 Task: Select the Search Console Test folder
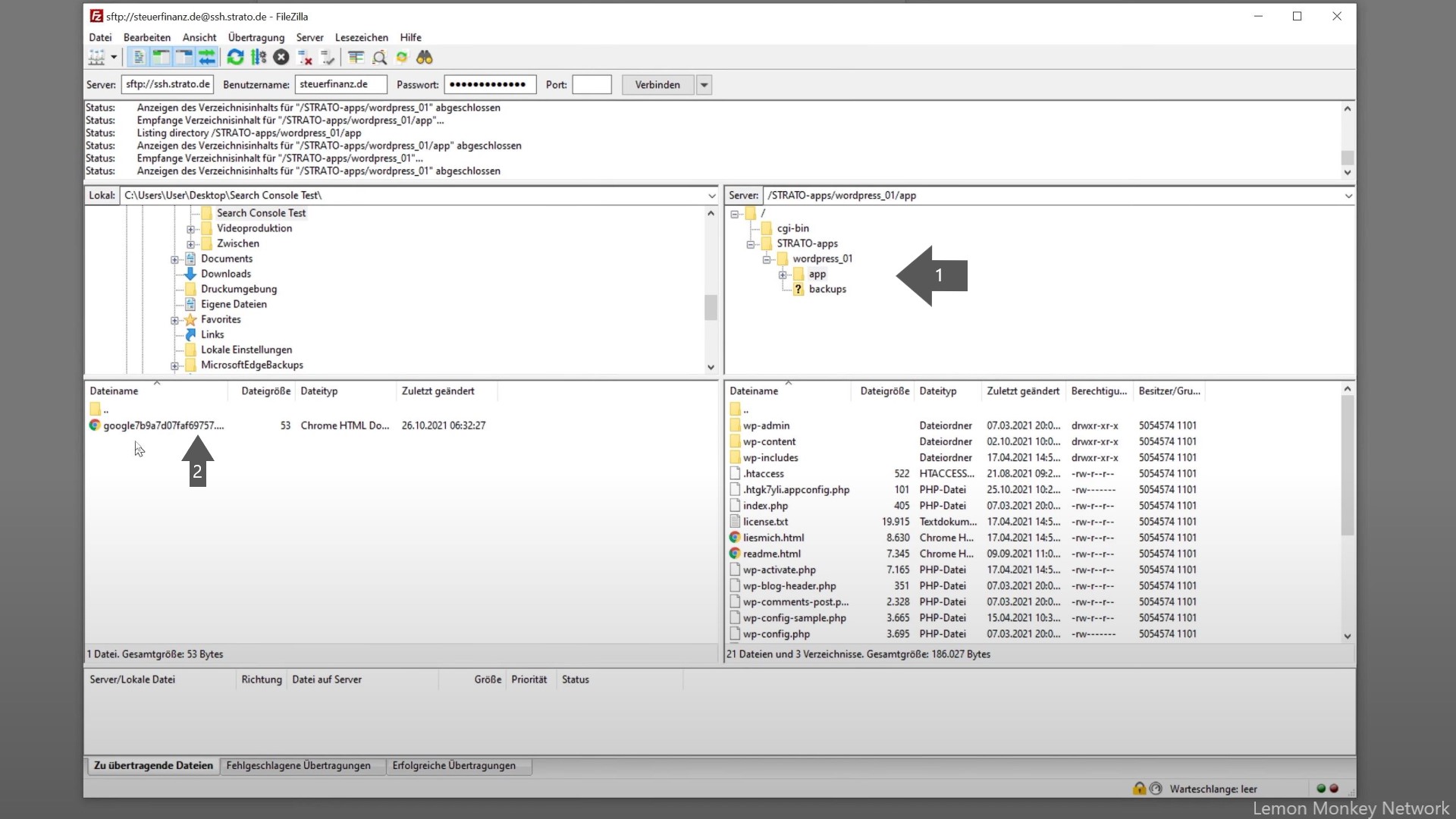coord(261,213)
